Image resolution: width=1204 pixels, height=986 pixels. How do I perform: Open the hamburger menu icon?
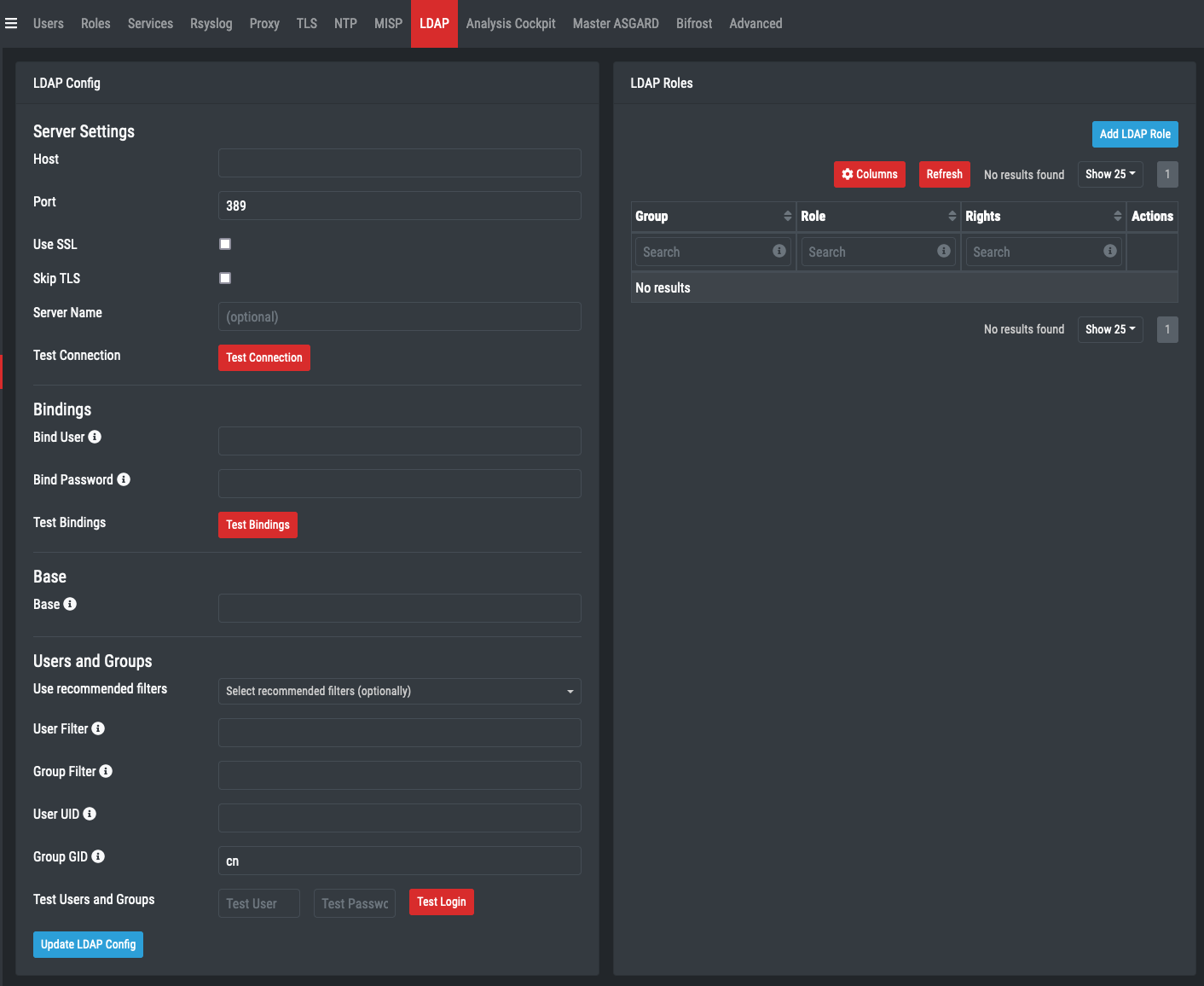tap(11, 24)
